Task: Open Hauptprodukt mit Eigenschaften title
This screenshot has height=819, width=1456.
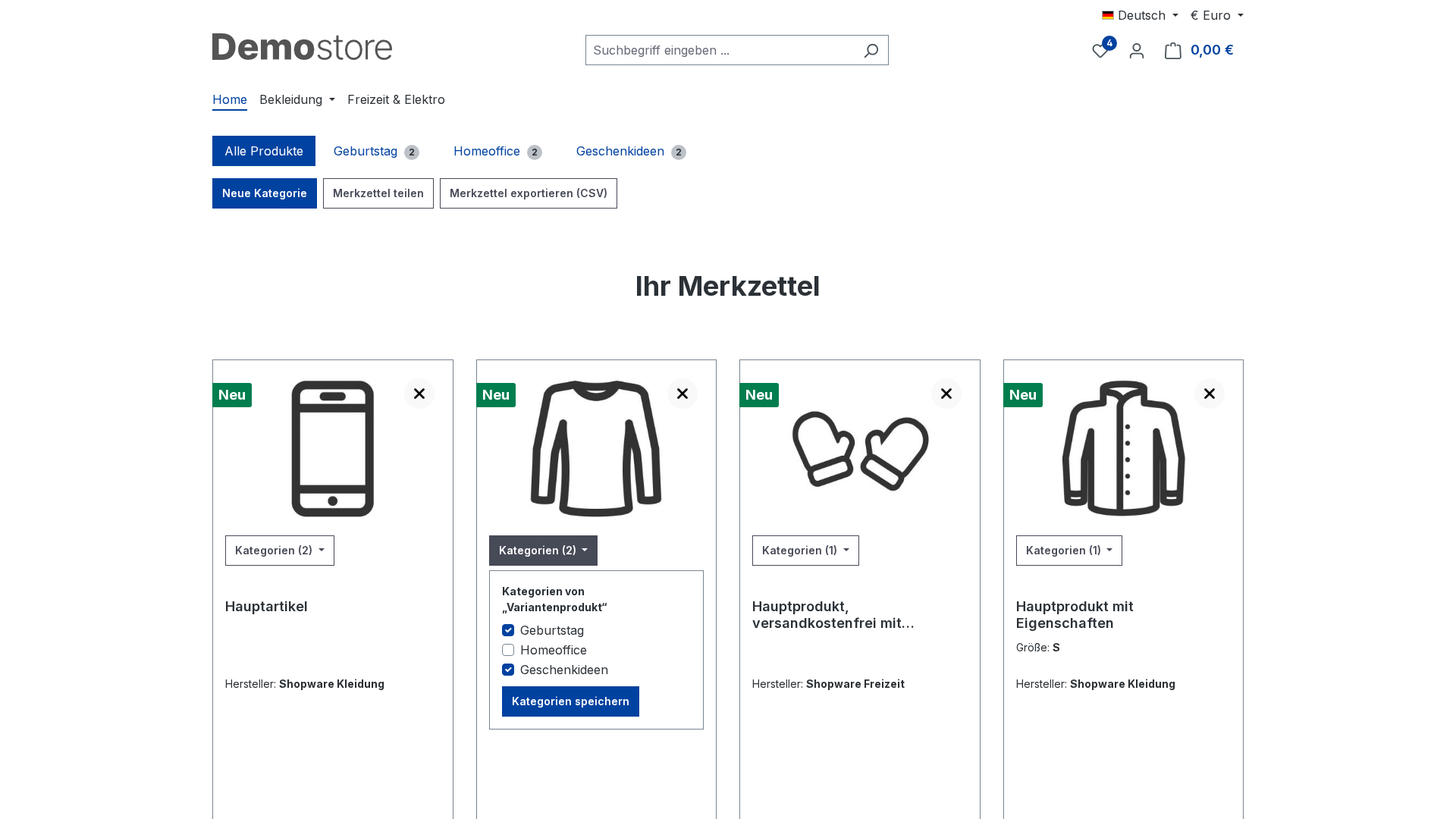Action: tap(1075, 615)
